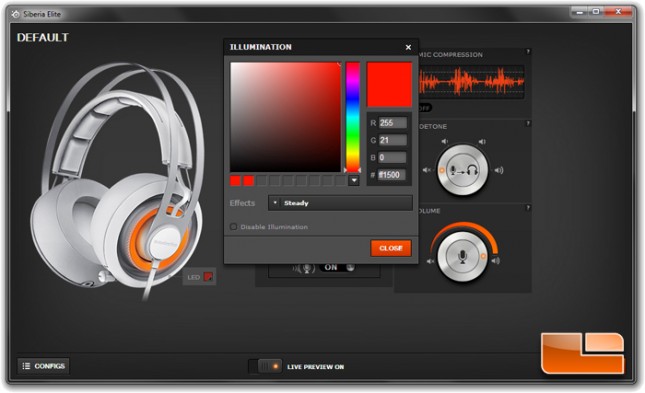Click the G value field showing 21

point(392,140)
